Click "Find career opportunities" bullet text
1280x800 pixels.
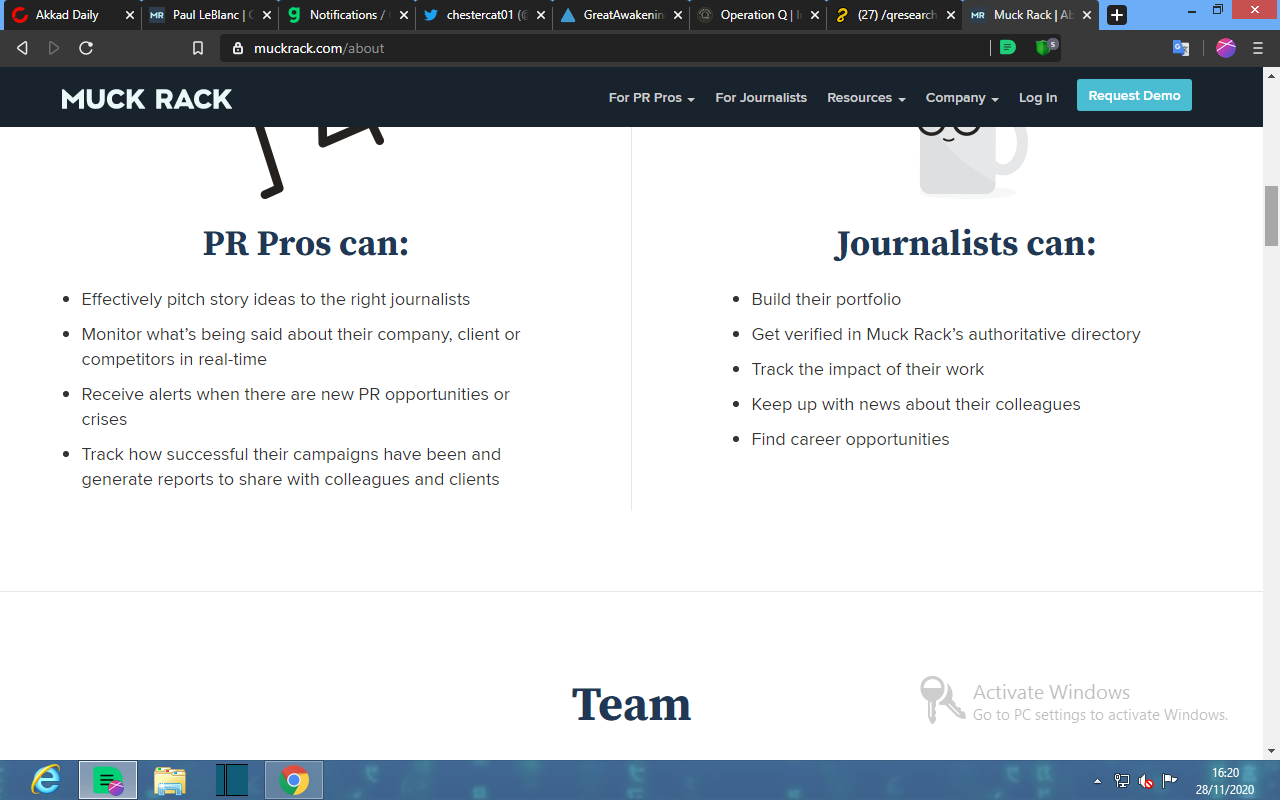point(850,439)
